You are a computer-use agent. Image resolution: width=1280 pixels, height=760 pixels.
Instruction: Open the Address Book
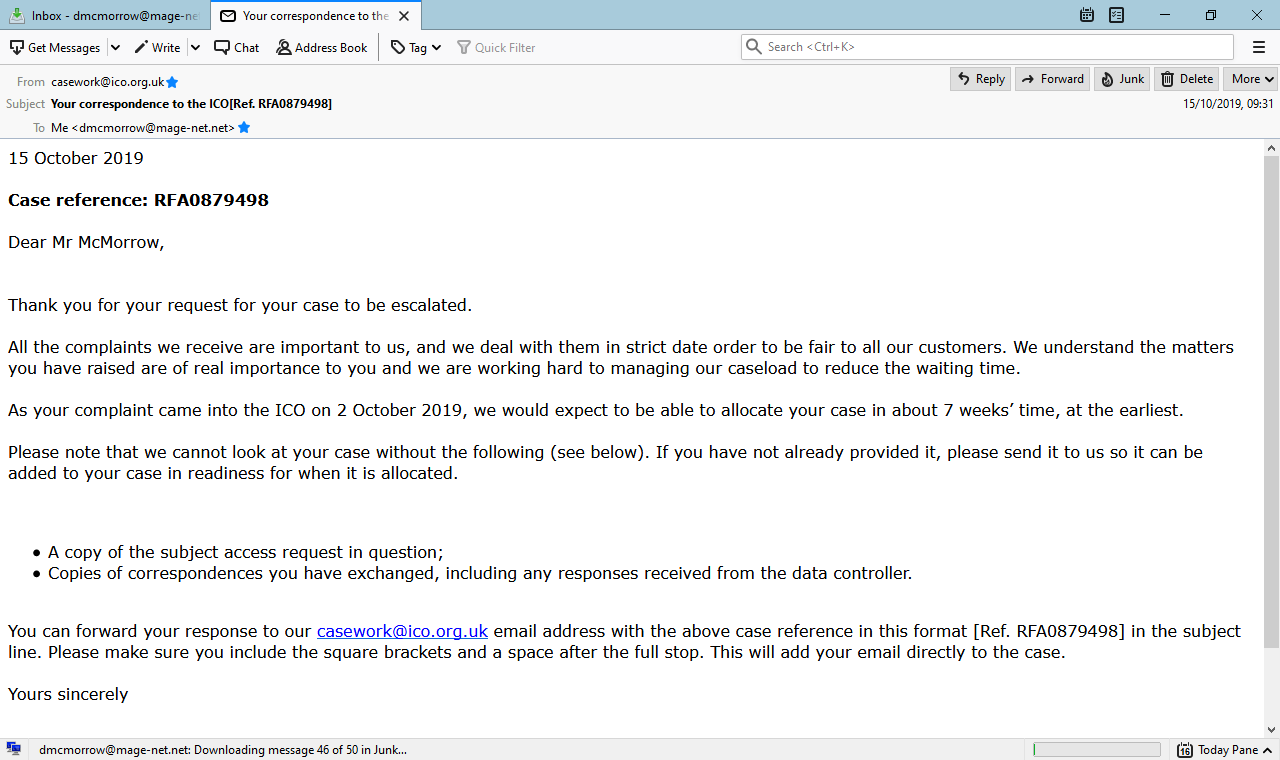pos(322,47)
